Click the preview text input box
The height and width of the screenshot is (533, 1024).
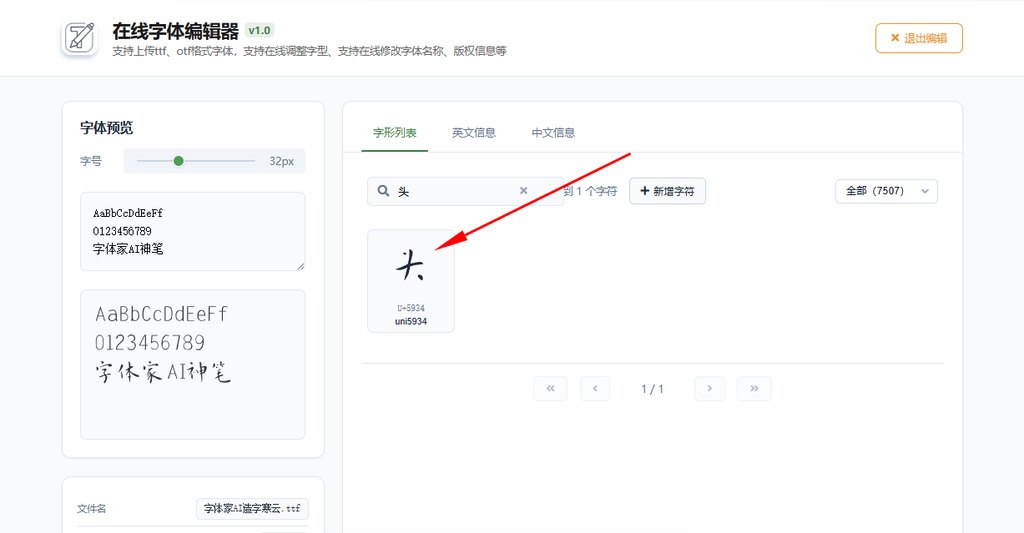[x=193, y=231]
